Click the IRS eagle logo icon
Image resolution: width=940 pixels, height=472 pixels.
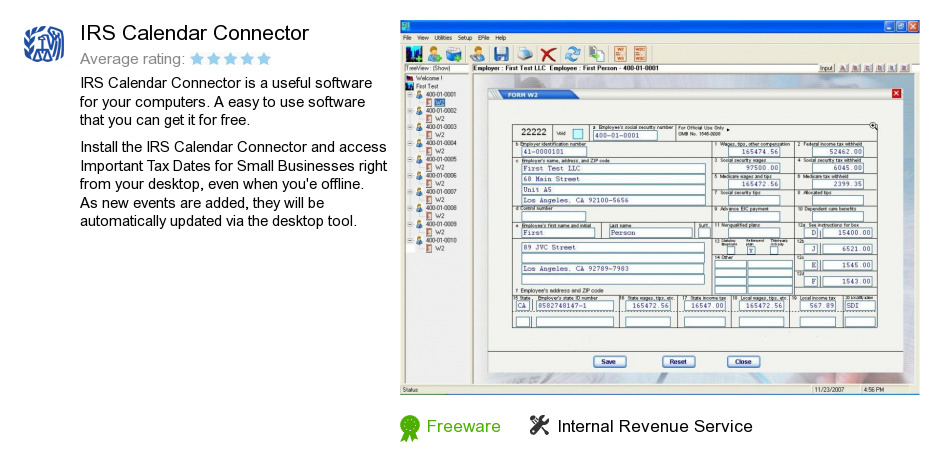coord(44,44)
